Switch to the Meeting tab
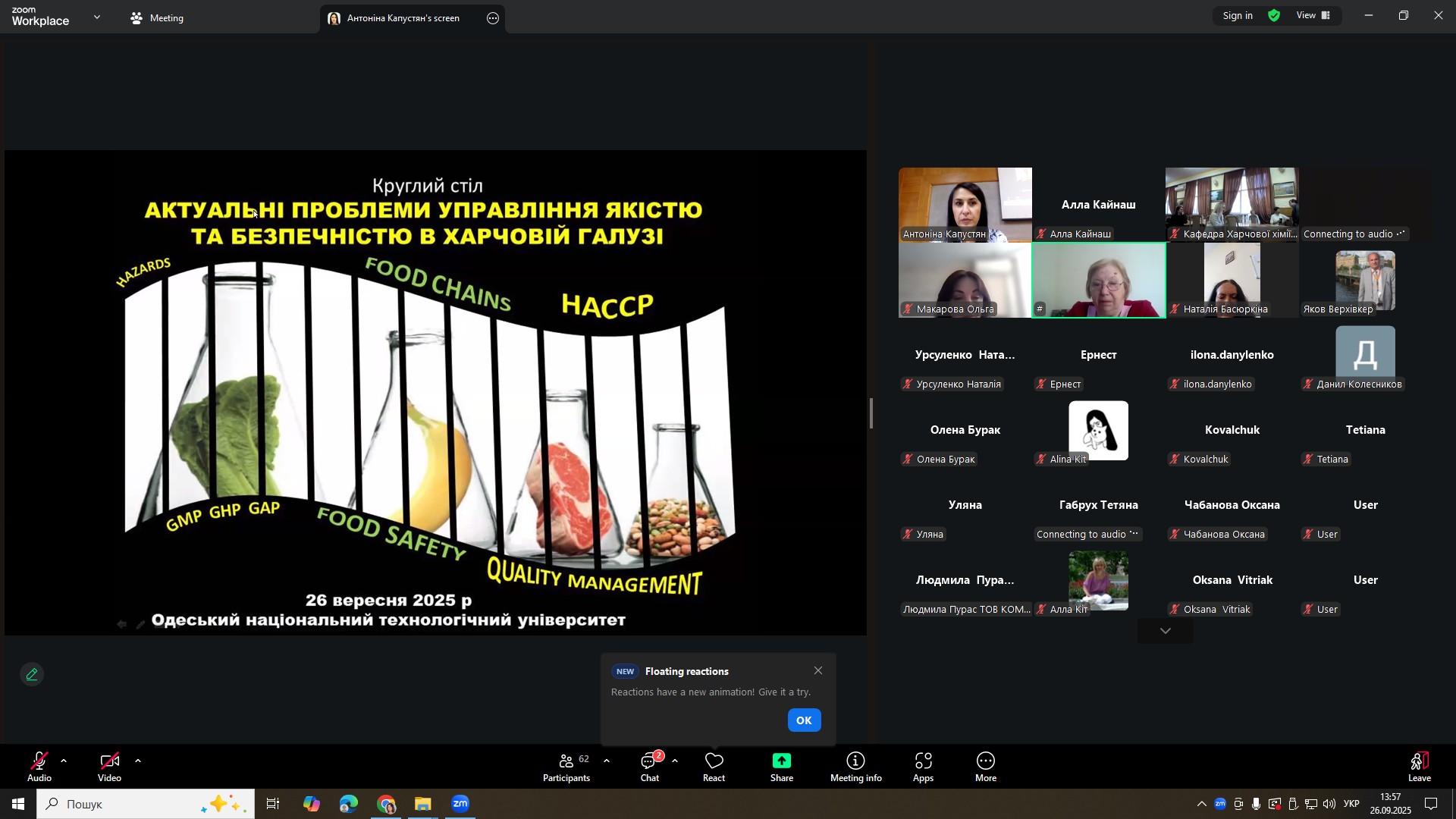 point(158,18)
